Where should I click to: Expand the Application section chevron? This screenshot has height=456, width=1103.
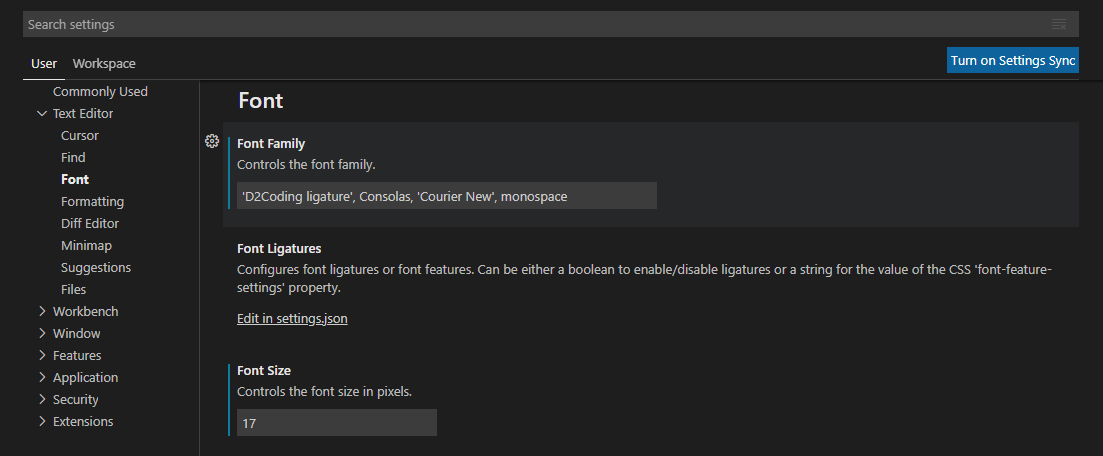pyautogui.click(x=42, y=377)
